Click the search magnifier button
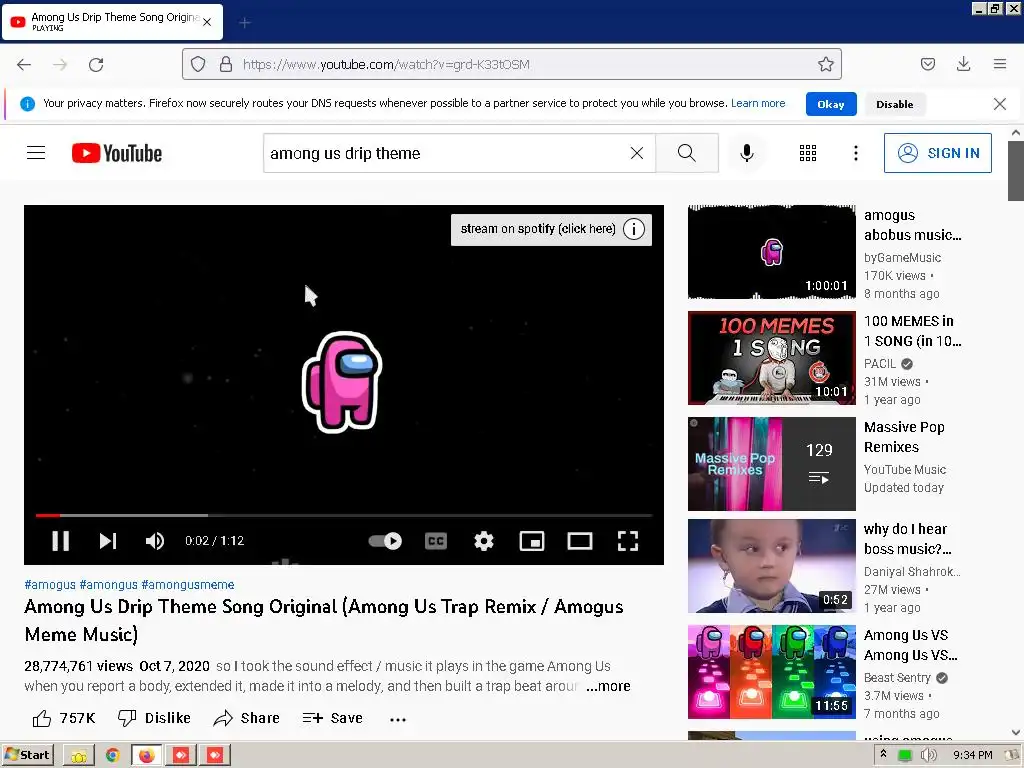1024x768 pixels. pos(686,153)
